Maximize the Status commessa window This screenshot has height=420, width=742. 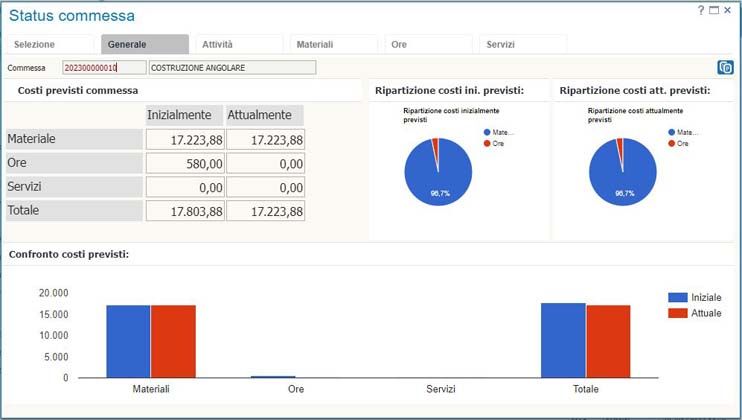pyautogui.click(x=714, y=10)
